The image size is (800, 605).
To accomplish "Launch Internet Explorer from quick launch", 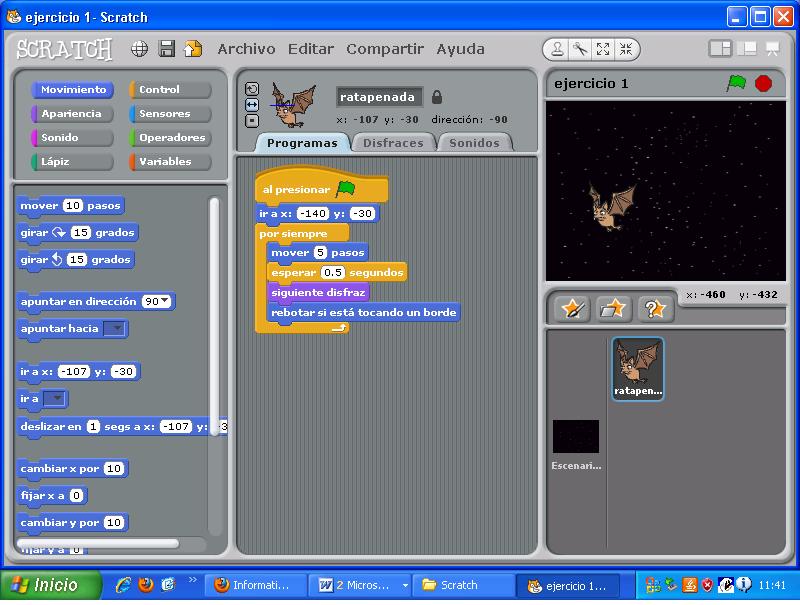I will click(123, 585).
